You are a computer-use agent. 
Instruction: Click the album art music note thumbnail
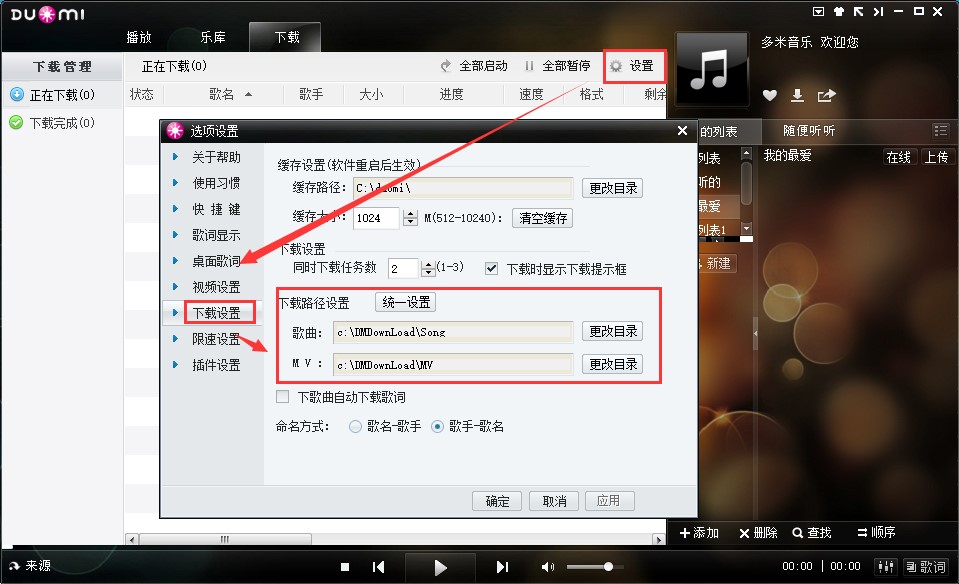tap(711, 68)
